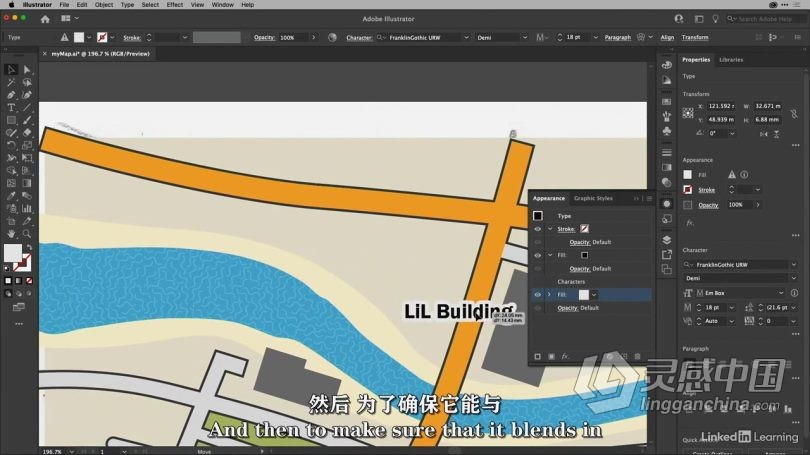Click Stroke swatch in Appearance panel Stroke row
The width and height of the screenshot is (810, 455).
[x=584, y=229]
